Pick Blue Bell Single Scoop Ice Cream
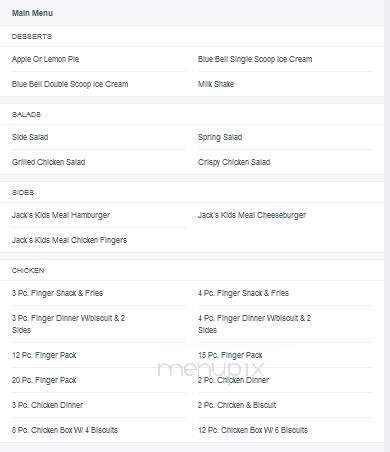Viewport: 390px width, 452px height. pos(255,59)
